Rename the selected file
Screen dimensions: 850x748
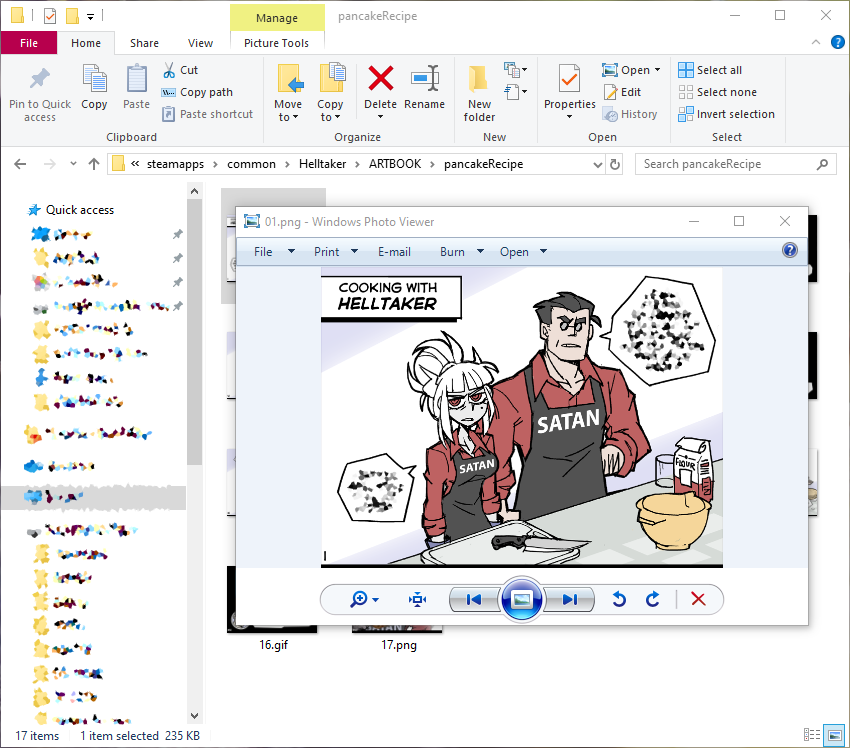[x=424, y=87]
